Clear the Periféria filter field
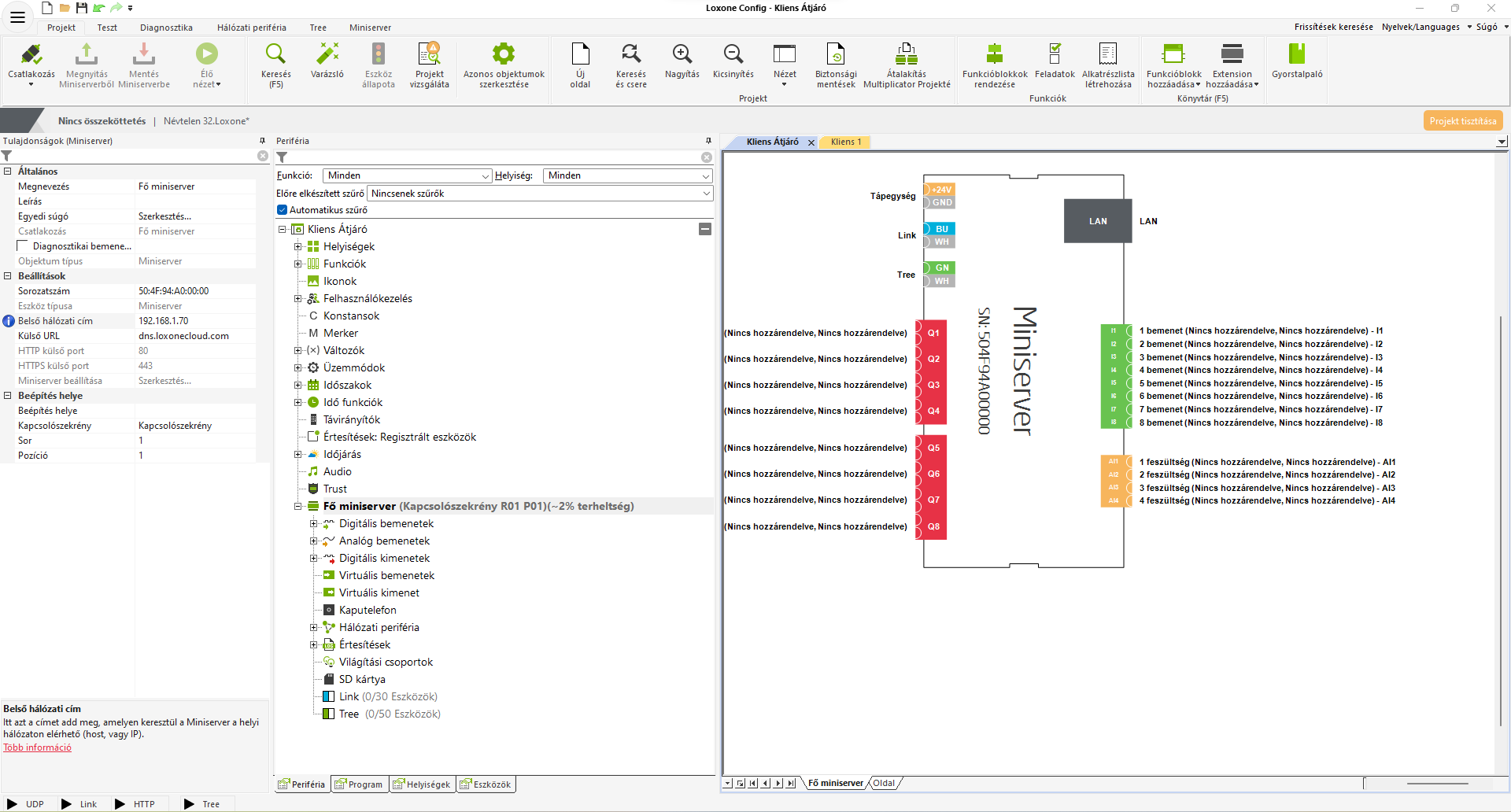1511x812 pixels. click(x=707, y=157)
